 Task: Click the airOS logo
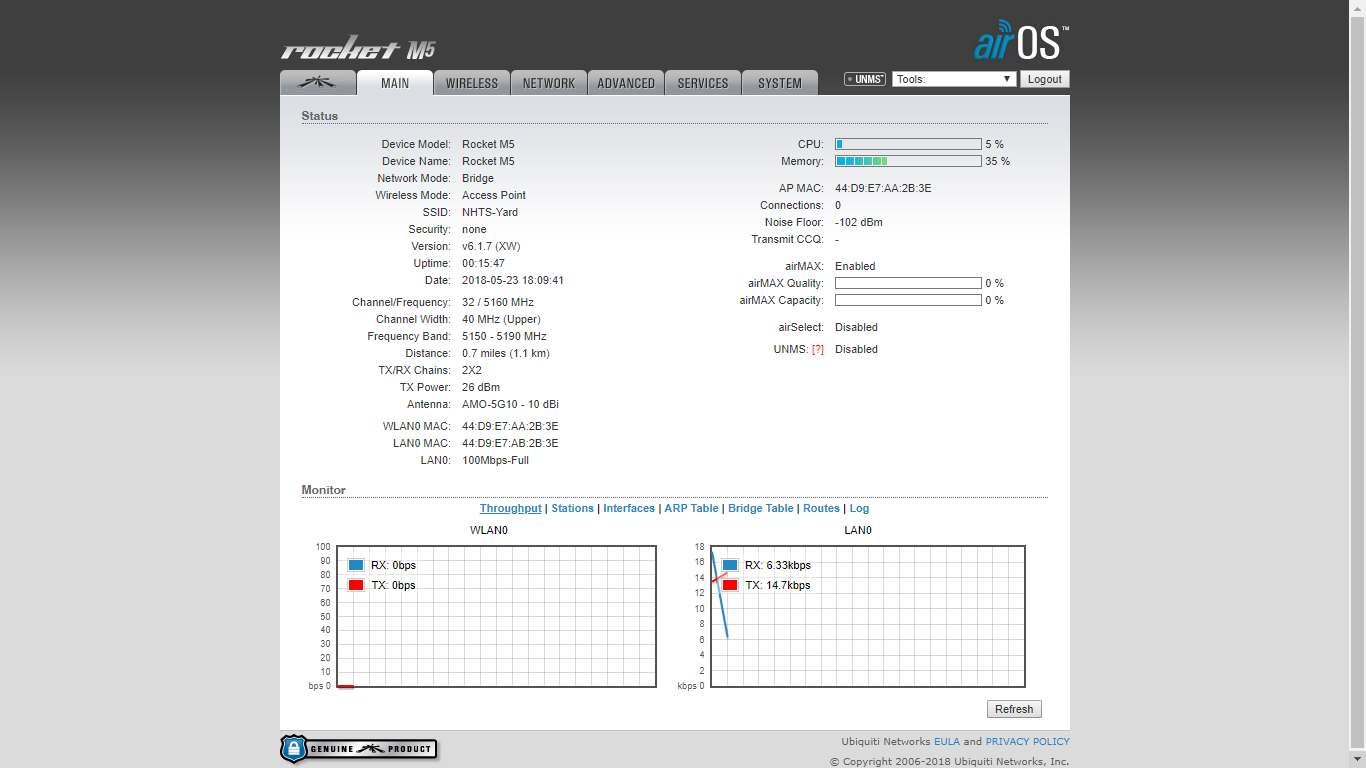pyautogui.click(x=1021, y=40)
